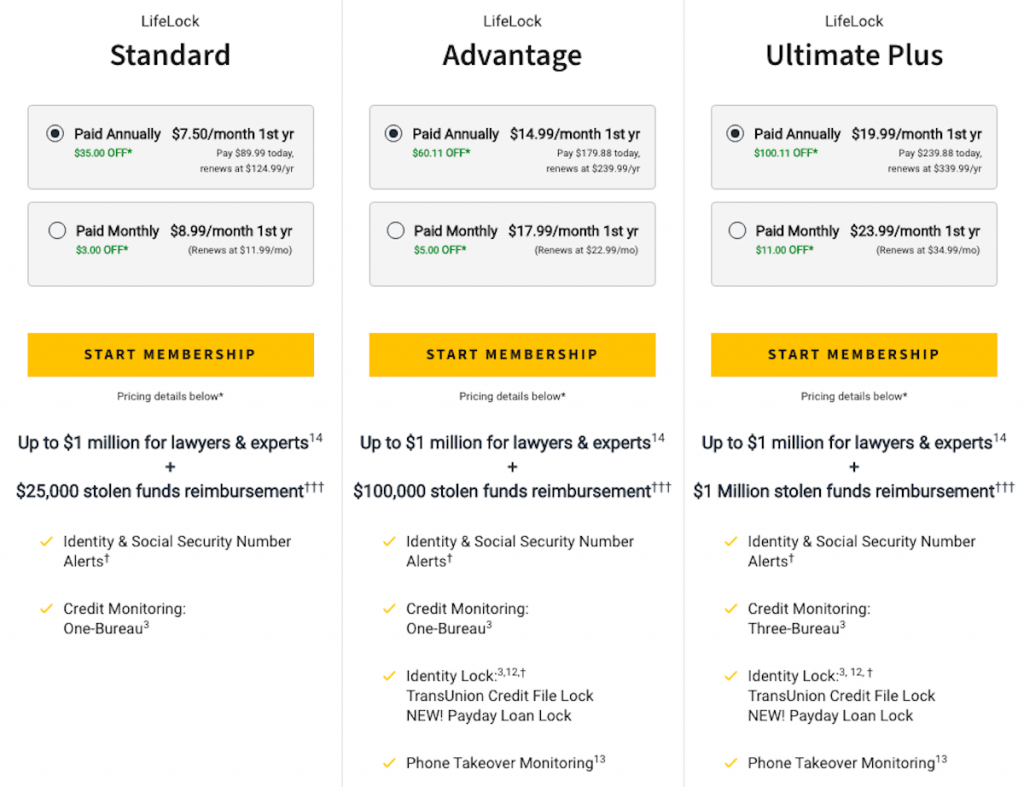Select Paid Monthly for Ultimate Plus plan
This screenshot has width=1024, height=787.
pyautogui.click(x=737, y=231)
